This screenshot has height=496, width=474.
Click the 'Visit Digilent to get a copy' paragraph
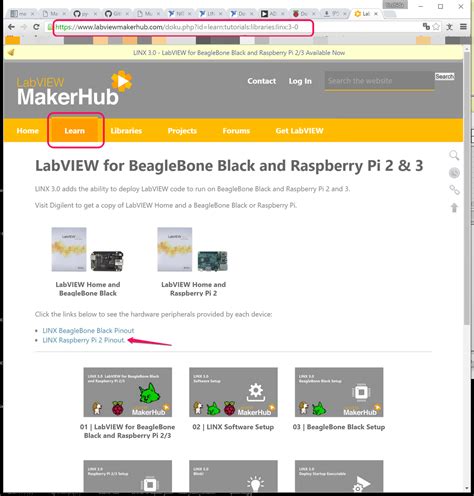(x=166, y=205)
